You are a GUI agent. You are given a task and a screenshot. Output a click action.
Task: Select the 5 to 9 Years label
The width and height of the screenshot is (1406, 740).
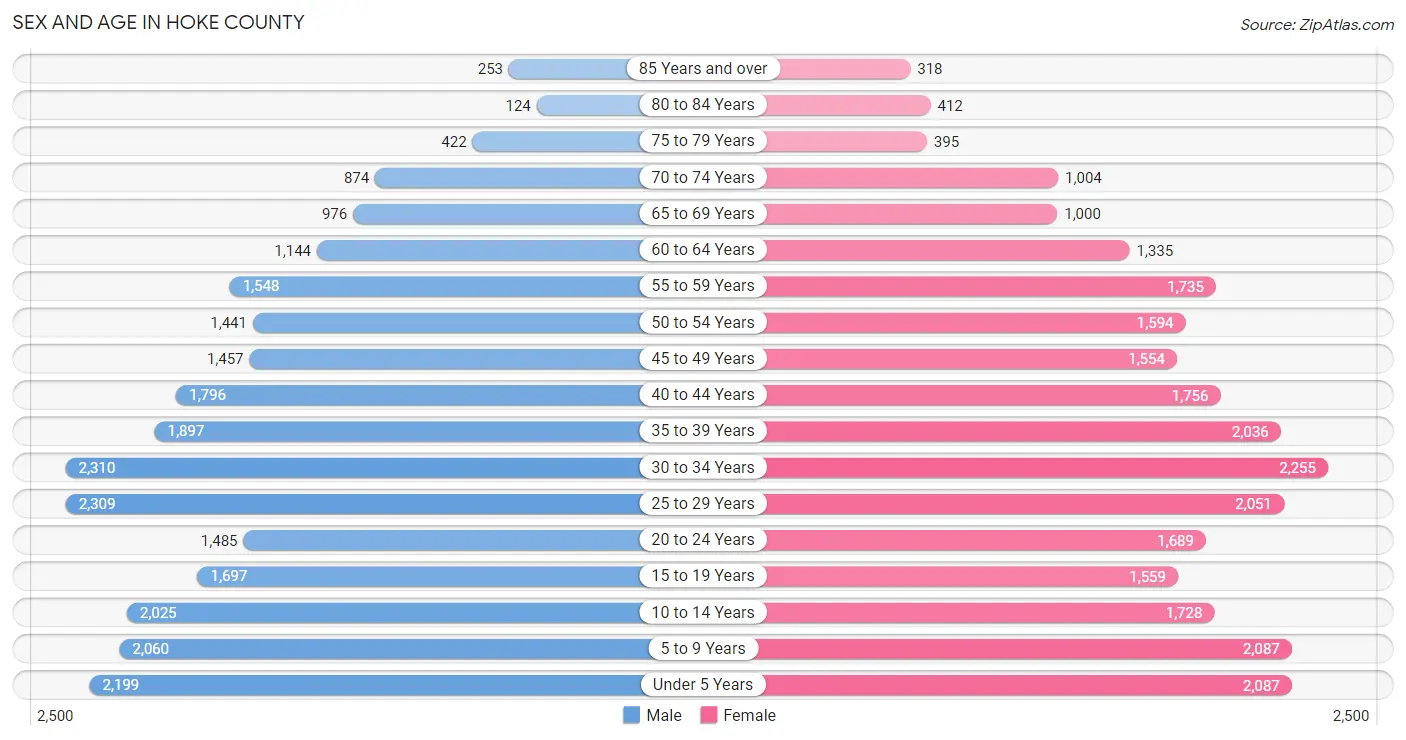tap(703, 648)
